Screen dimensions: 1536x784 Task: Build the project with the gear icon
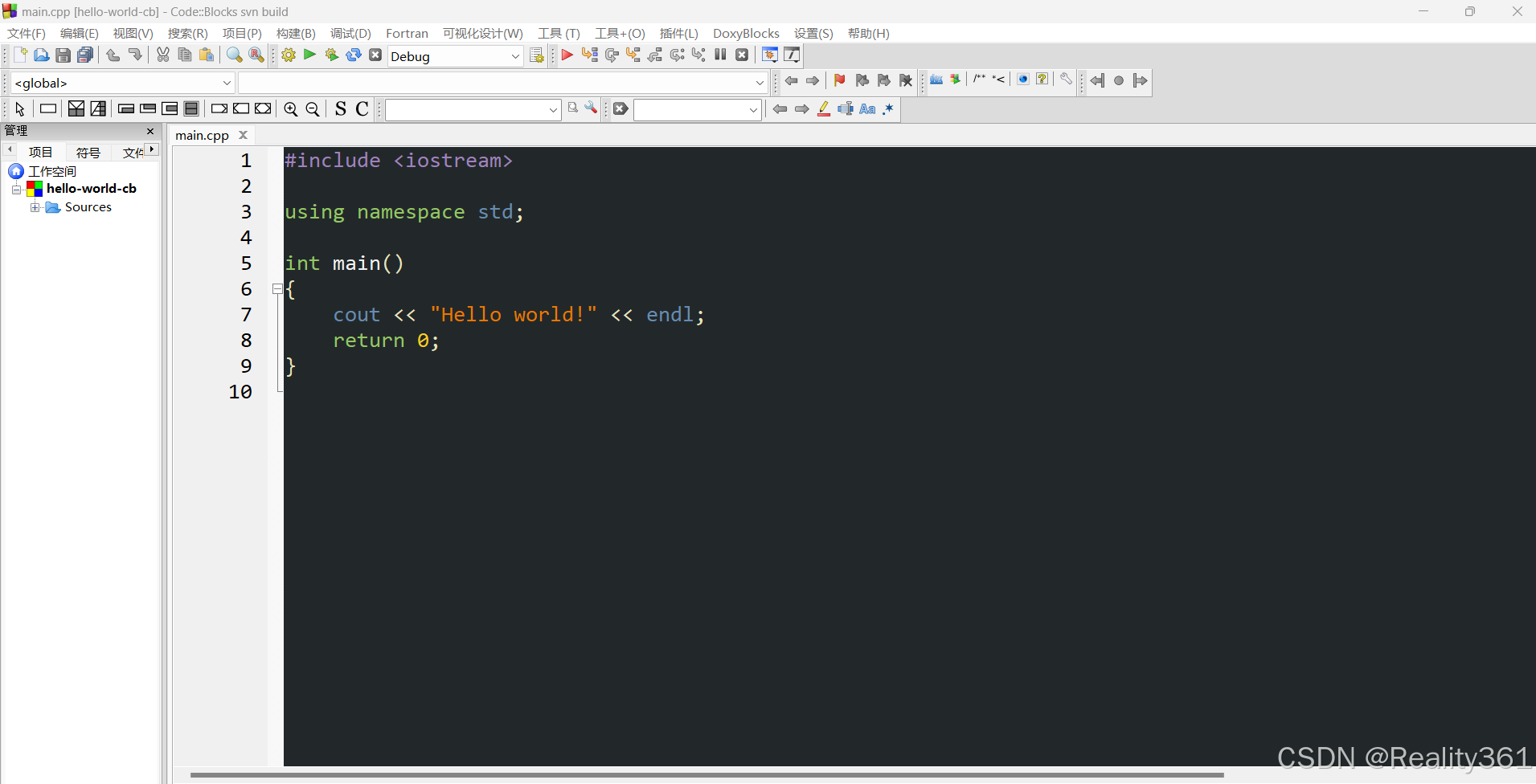pos(289,55)
